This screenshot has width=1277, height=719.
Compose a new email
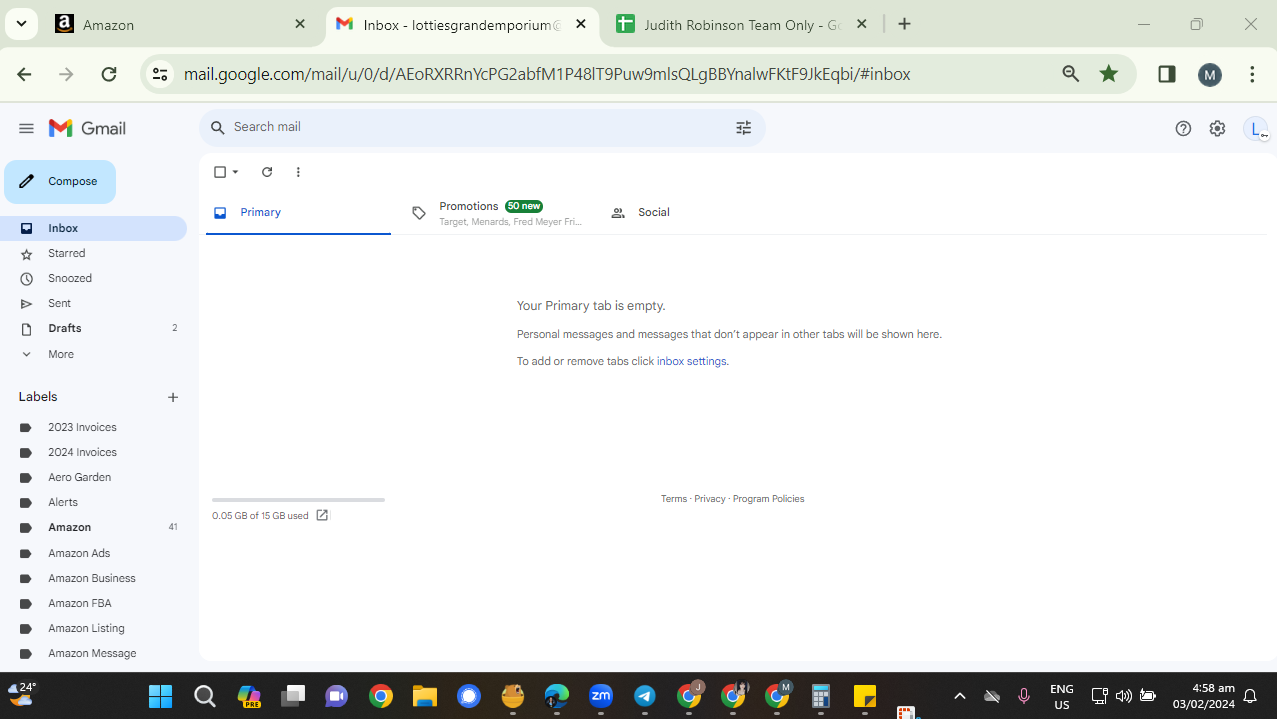[60, 182]
